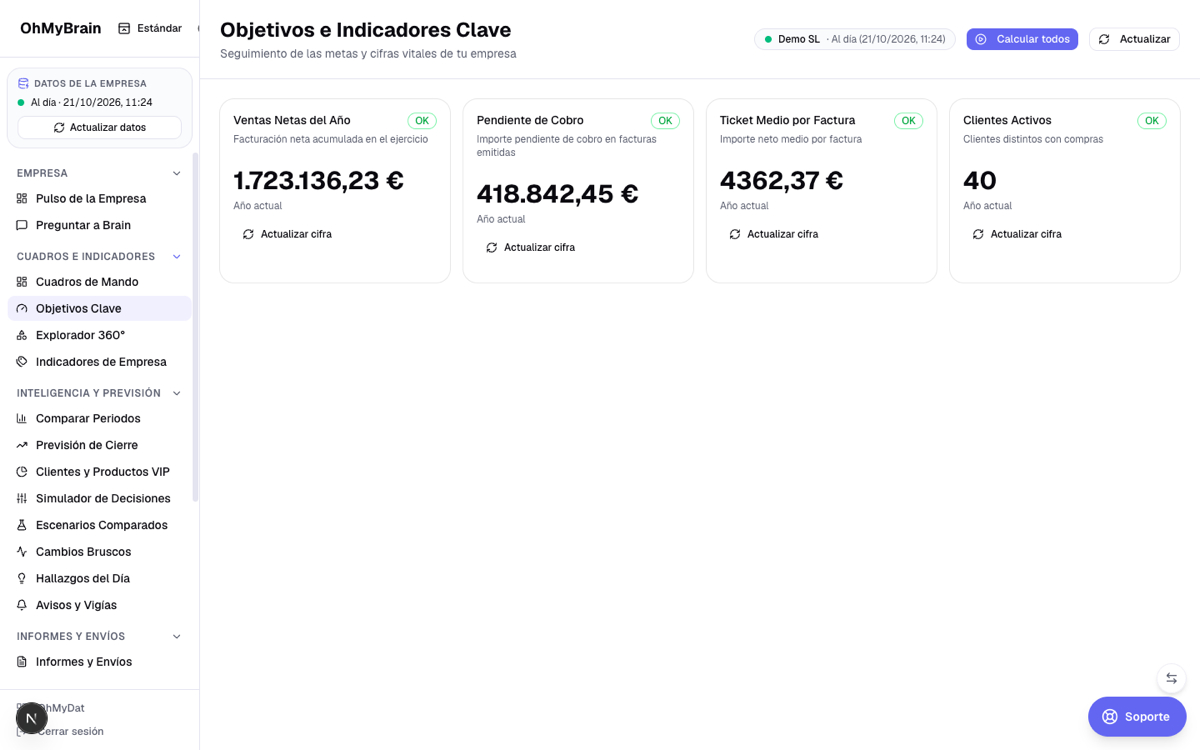Viewport: 1200px width, 750px height.
Task: Go to Previsión de Cierre
Action: click(100, 445)
